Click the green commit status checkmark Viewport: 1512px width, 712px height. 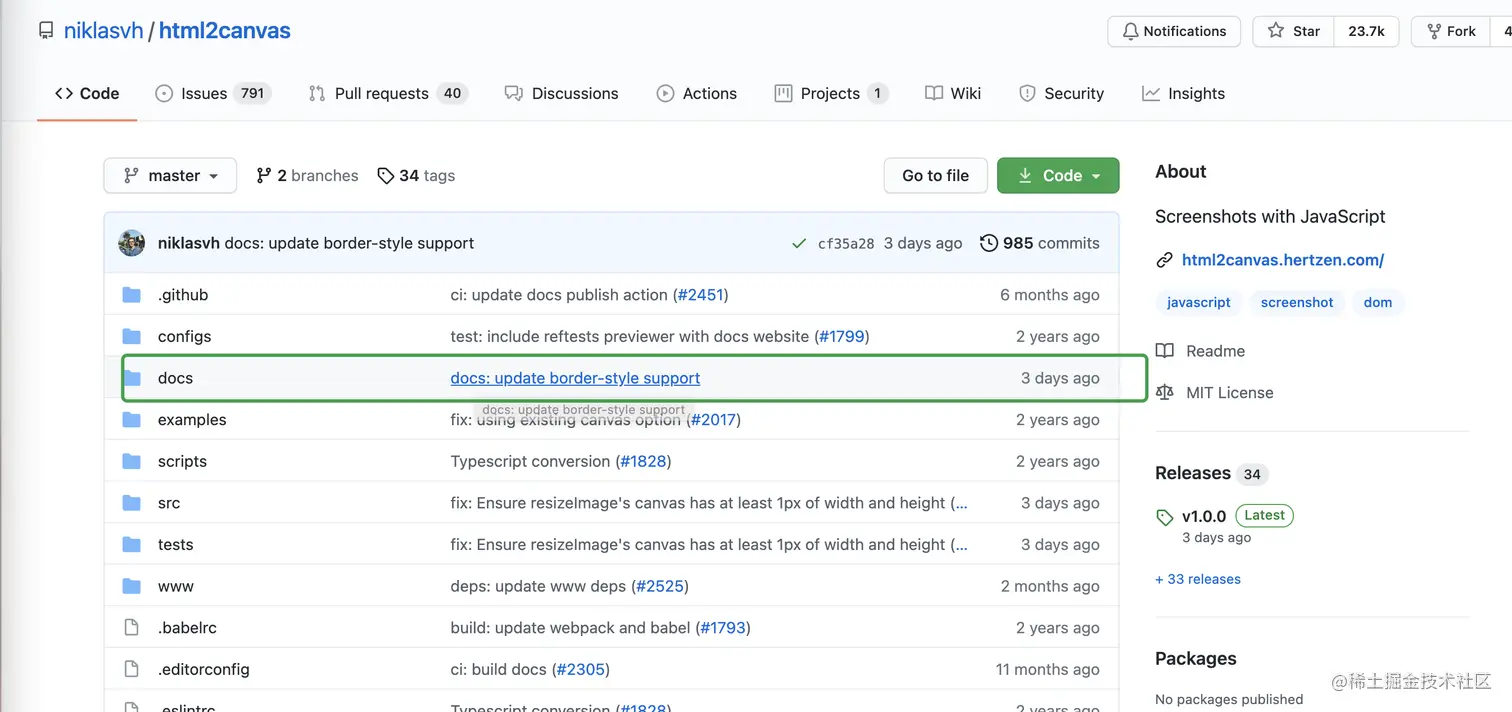pyautogui.click(x=798, y=243)
